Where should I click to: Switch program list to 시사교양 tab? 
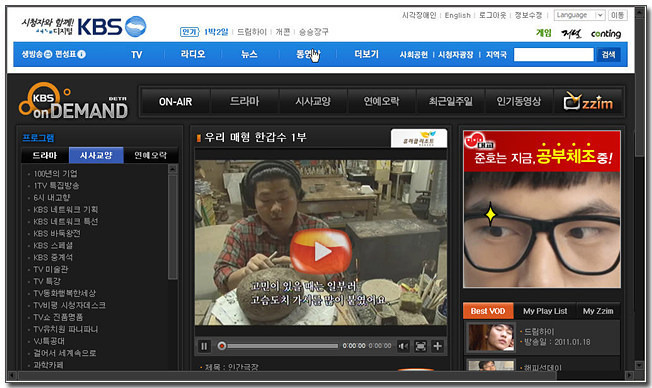[96, 155]
